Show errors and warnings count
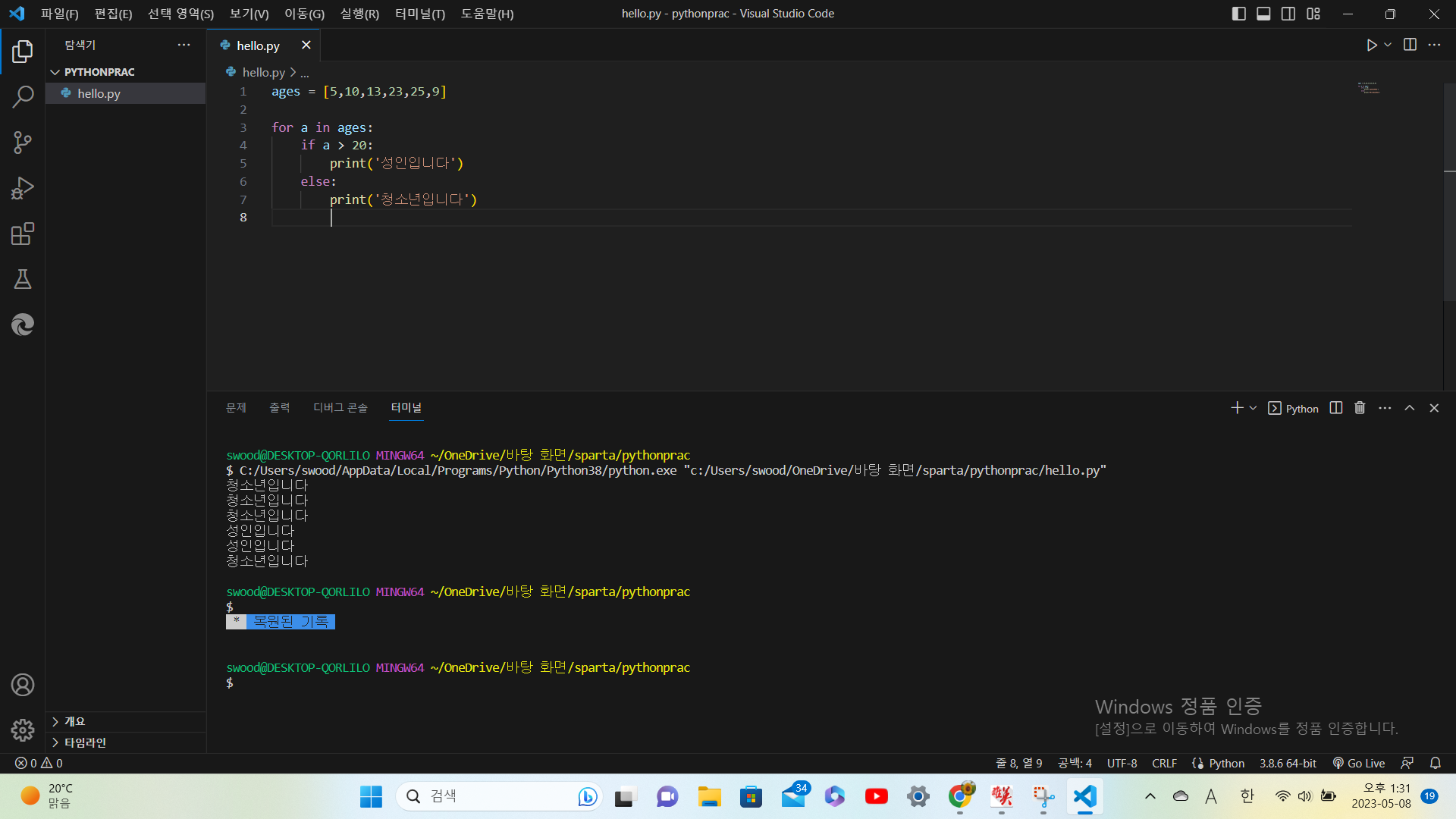Viewport: 1456px width, 819px height. 39,763
